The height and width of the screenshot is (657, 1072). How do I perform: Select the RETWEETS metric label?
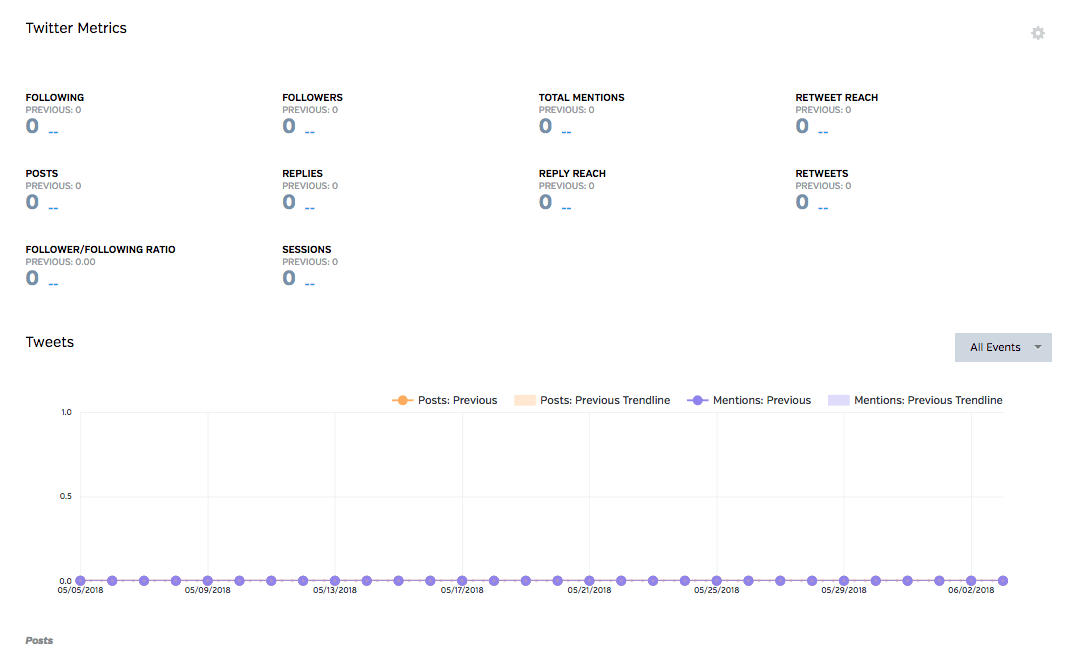(x=821, y=173)
